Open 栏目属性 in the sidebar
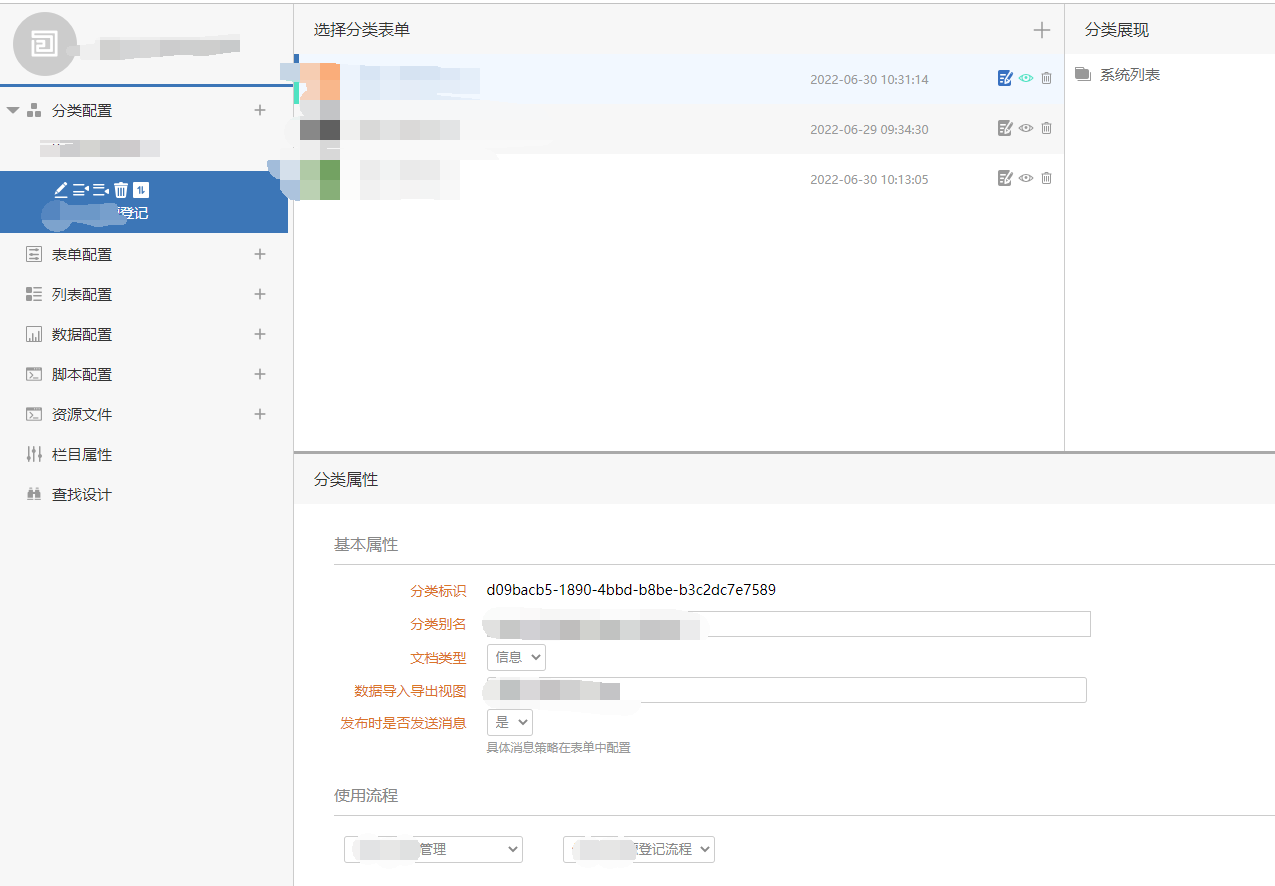The height and width of the screenshot is (886, 1275). (82, 454)
